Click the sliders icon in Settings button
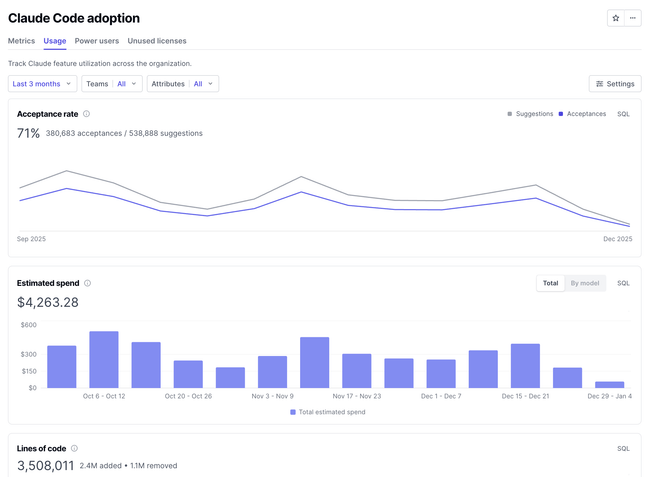 click(599, 84)
